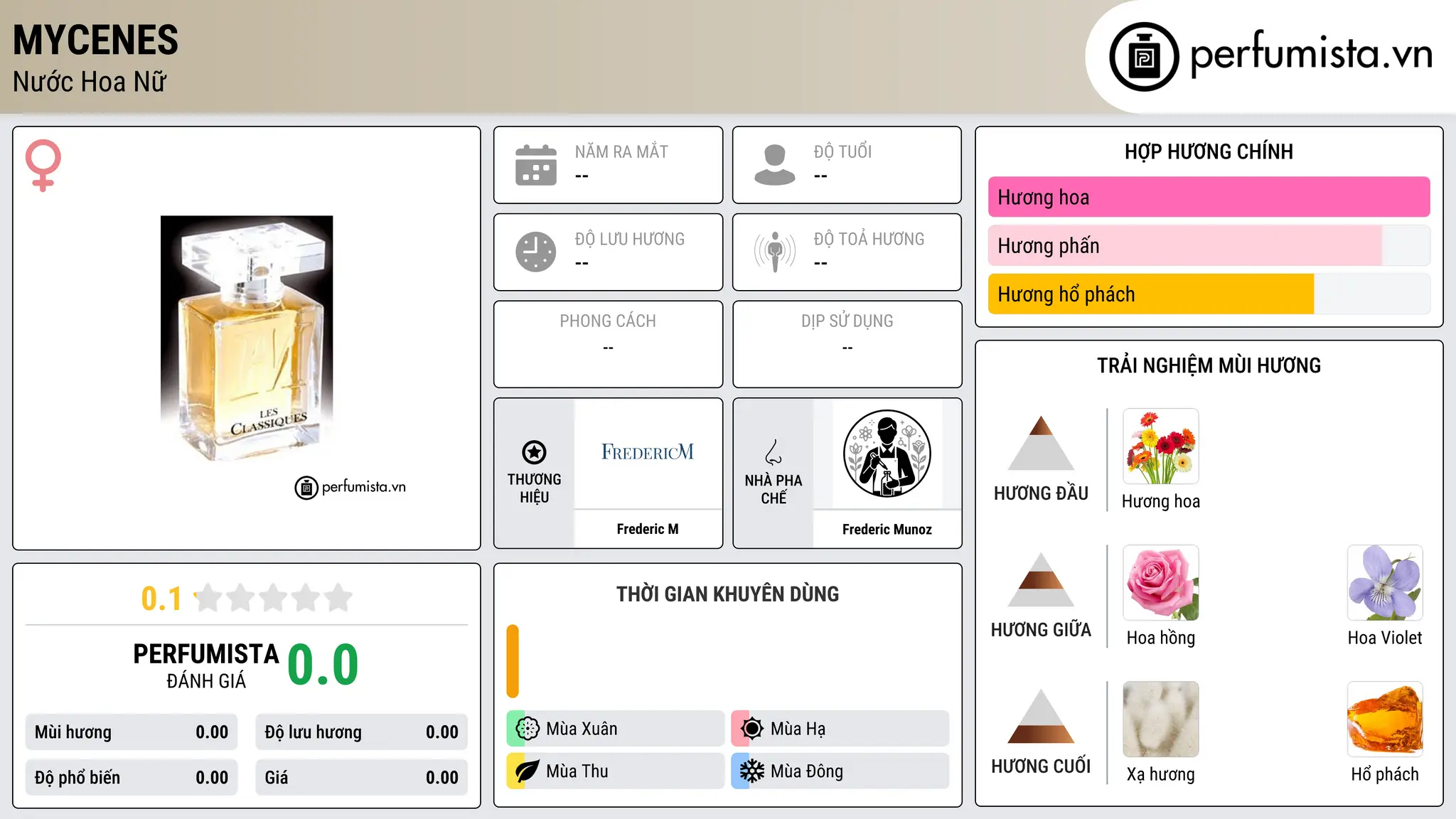Click the Độ phổ biến score row

tap(132, 778)
